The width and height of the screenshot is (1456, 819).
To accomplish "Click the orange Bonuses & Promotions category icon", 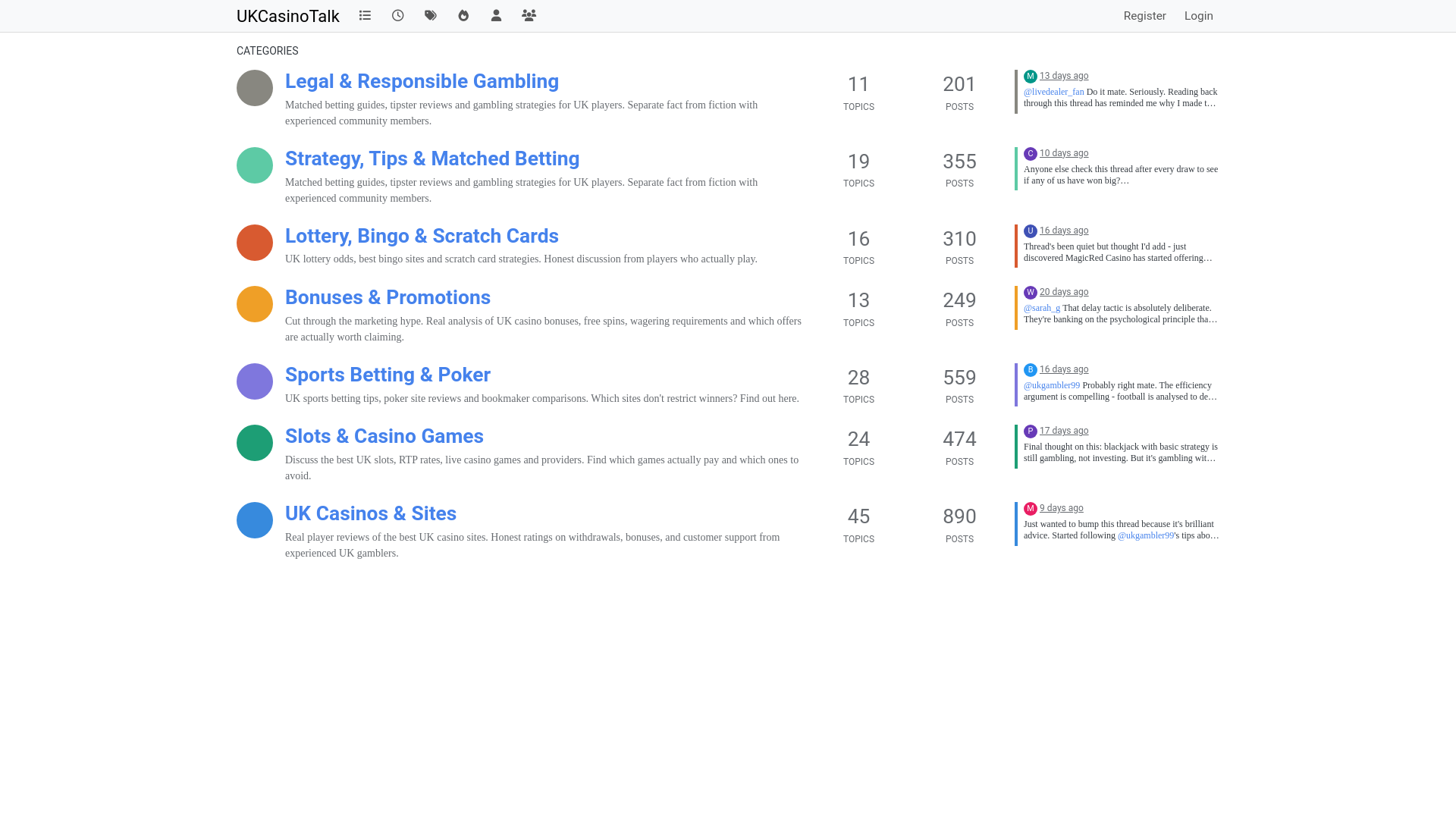I will coord(255,304).
